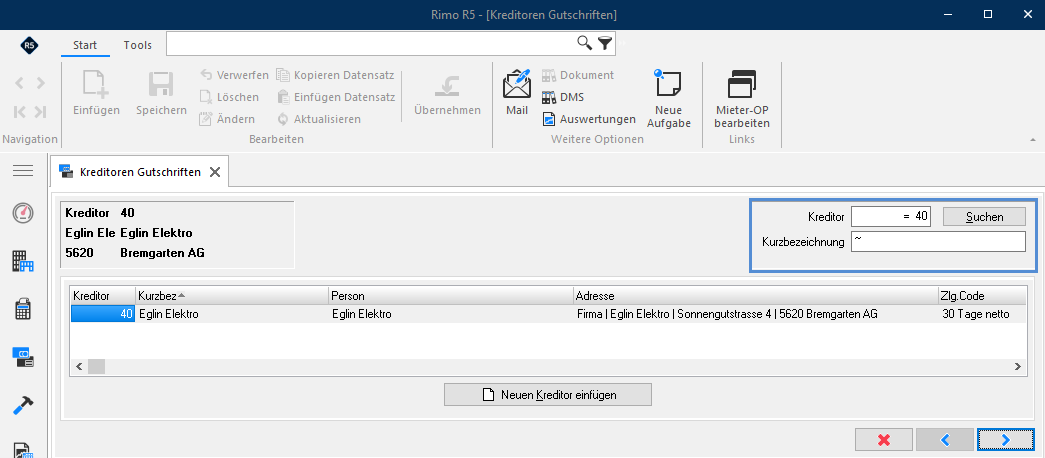
Task: Close the Kreditoren Gutschriften tab
Action: [215, 172]
